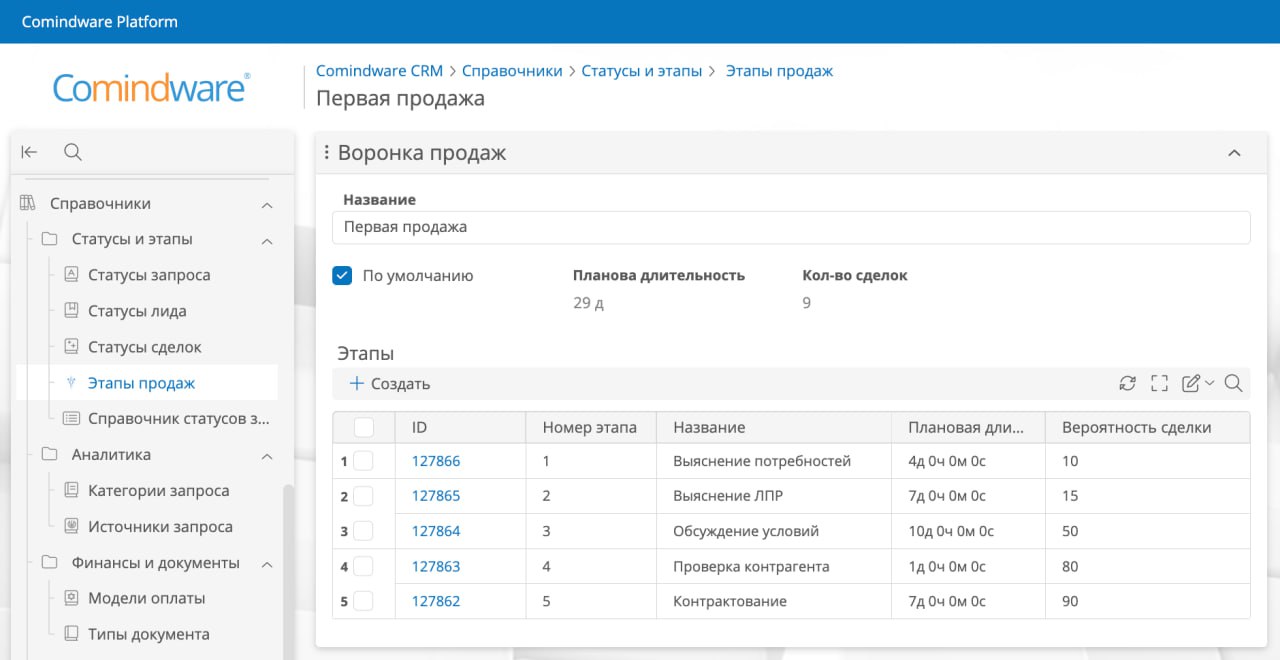The height and width of the screenshot is (660, 1280).
Task: Open Статусы запроса in sidebar
Action: (149, 275)
